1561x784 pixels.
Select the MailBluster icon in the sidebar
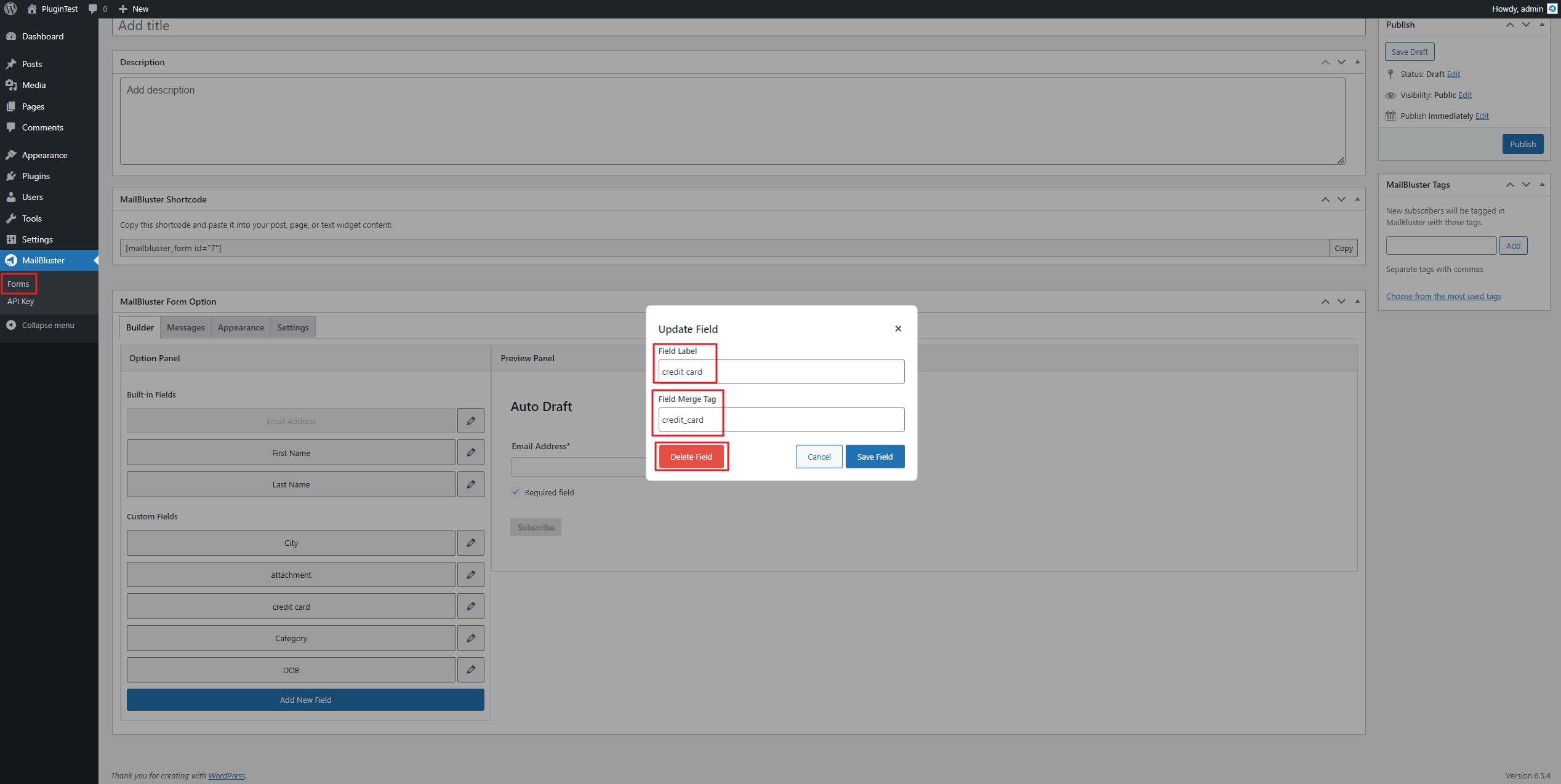(x=12, y=260)
